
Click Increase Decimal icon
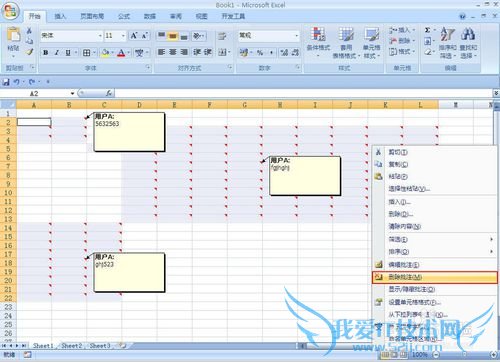click(x=284, y=52)
